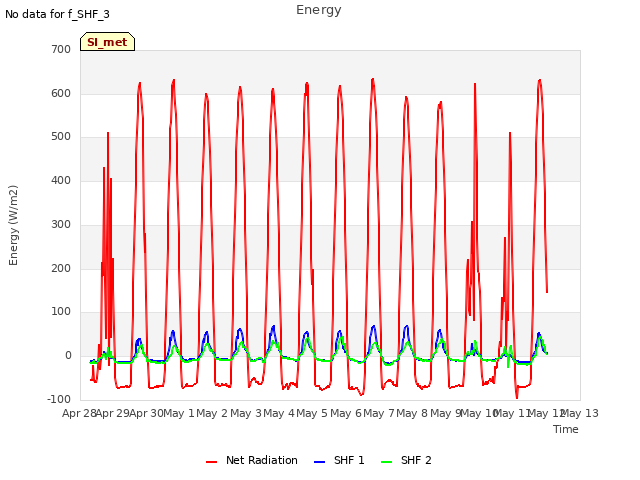This screenshot has width=640, height=480.
Task: Click the May 2 x-axis date label
Action: tap(212, 413)
